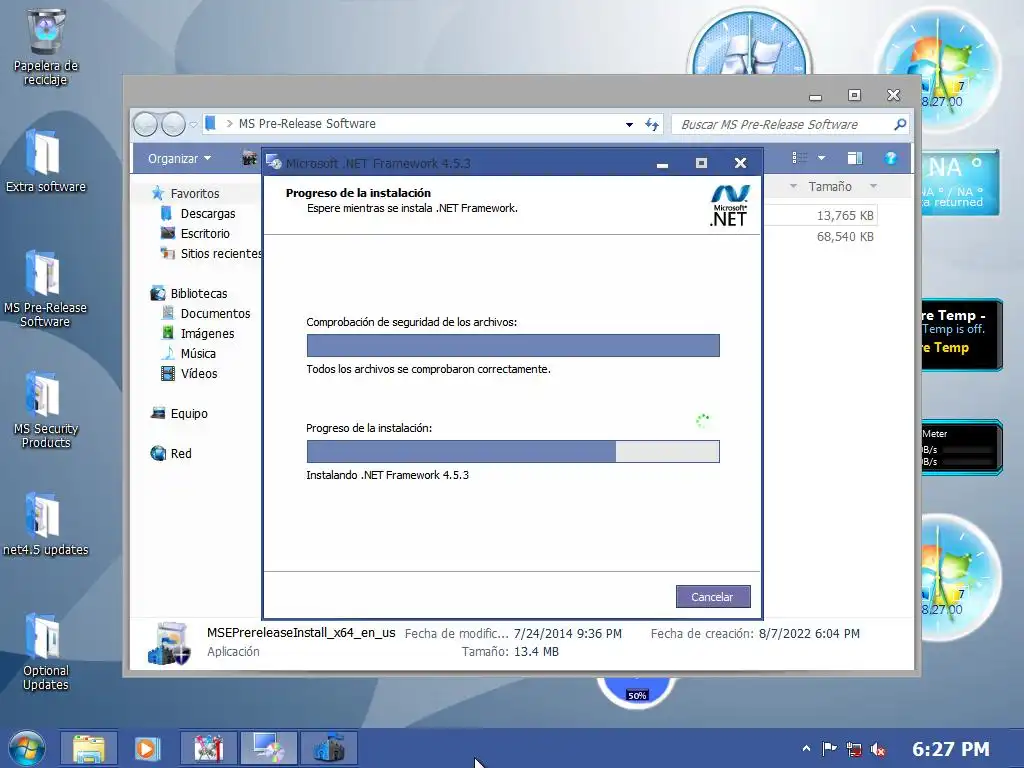This screenshot has height=768, width=1024.
Task: Select the Optional Updates desktop folder
Action: (x=46, y=652)
